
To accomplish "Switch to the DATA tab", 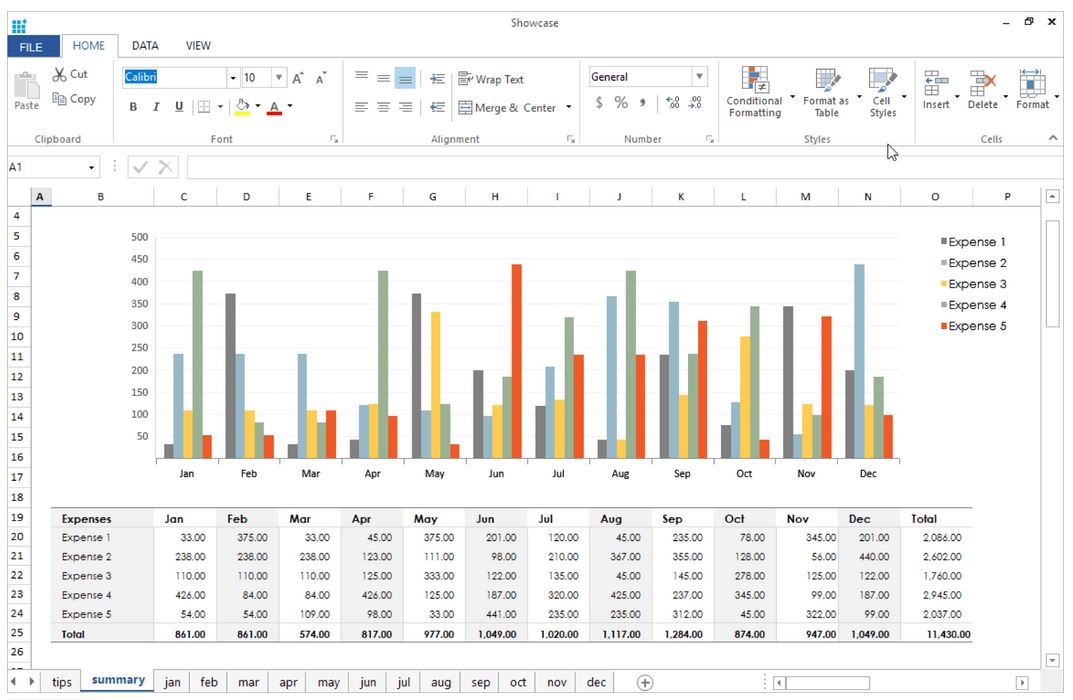I will (145, 46).
